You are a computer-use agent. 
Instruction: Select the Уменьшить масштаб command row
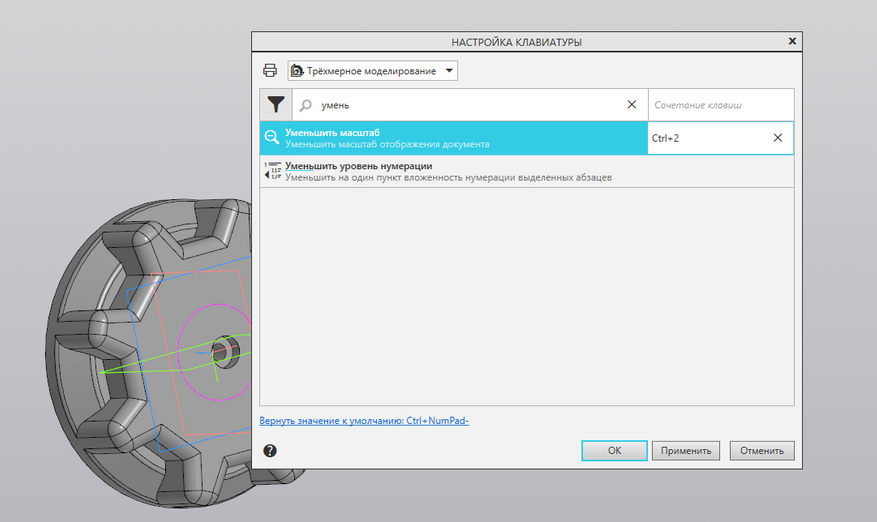point(454,138)
